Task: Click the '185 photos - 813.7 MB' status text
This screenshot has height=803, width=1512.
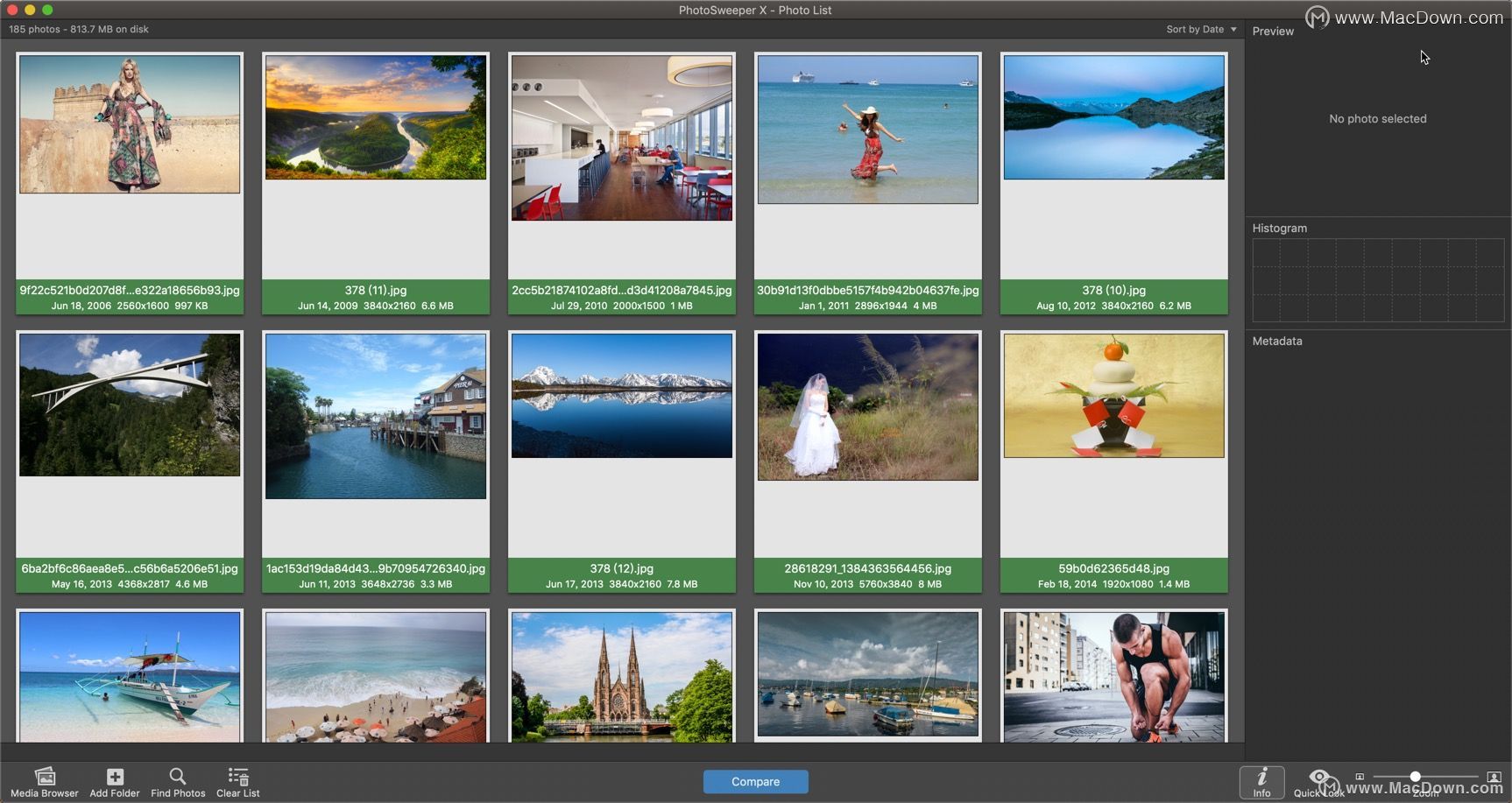Action: pos(79,29)
